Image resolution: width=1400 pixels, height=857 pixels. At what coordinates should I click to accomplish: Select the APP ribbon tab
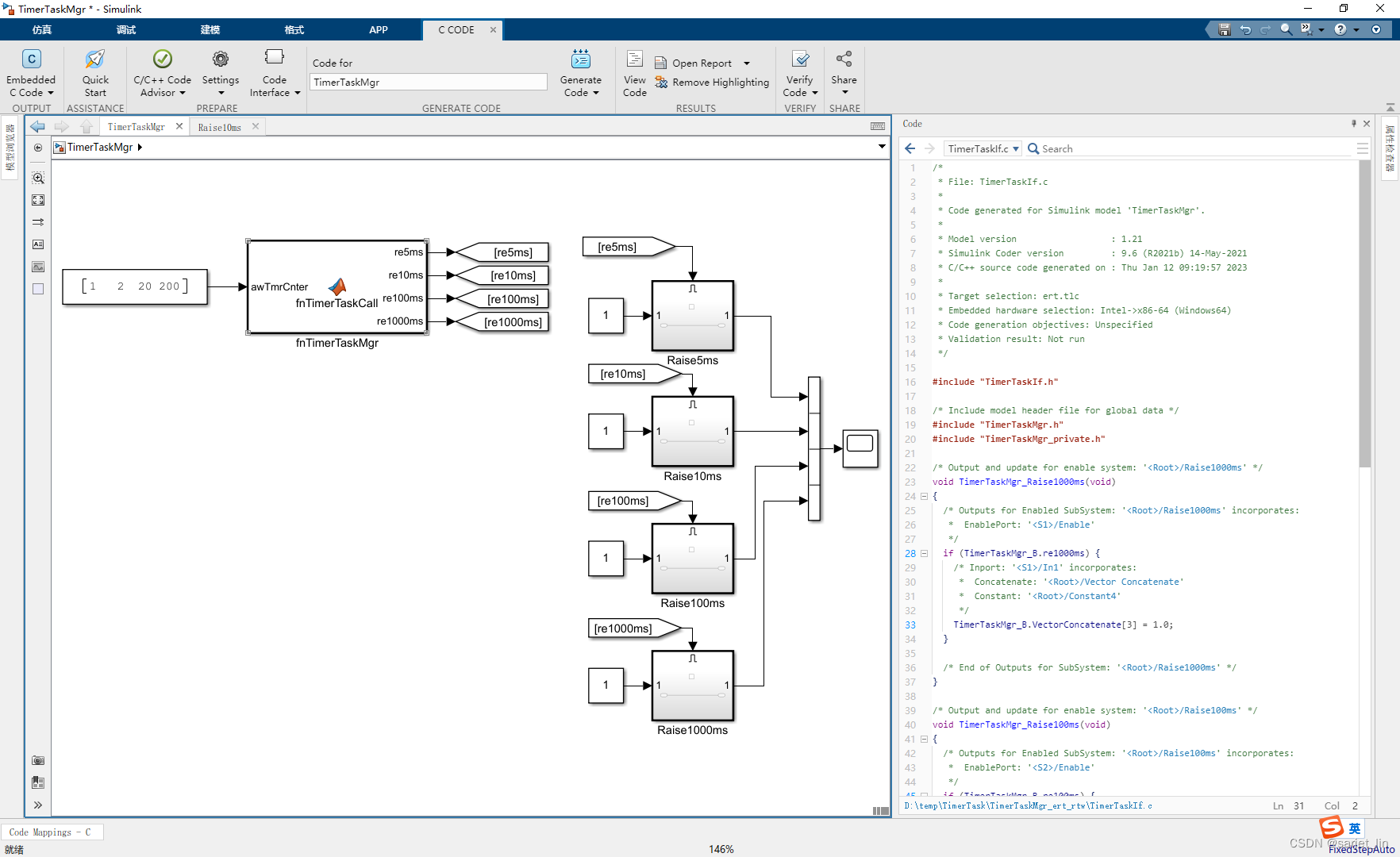pos(378,29)
